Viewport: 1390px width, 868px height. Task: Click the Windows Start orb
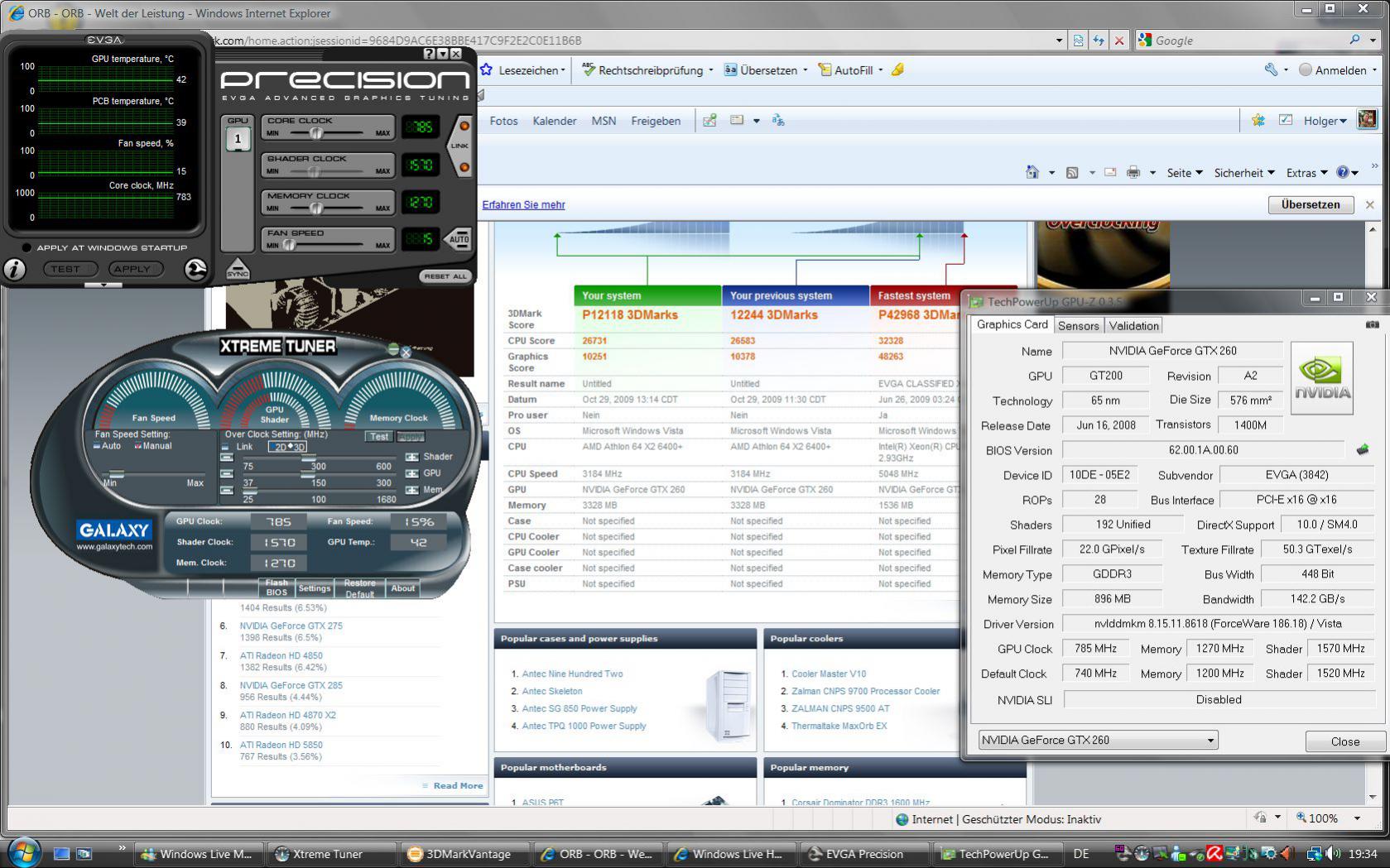[x=23, y=852]
